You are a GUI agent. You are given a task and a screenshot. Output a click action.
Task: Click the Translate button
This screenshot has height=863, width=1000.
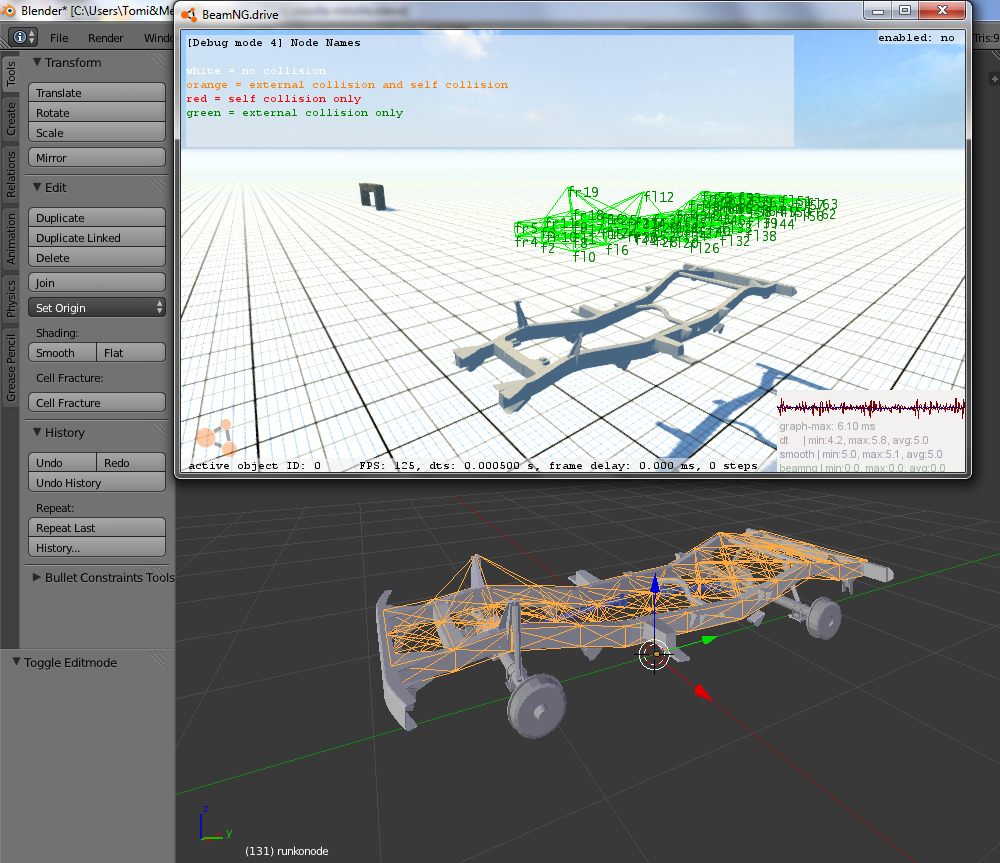tap(97, 92)
